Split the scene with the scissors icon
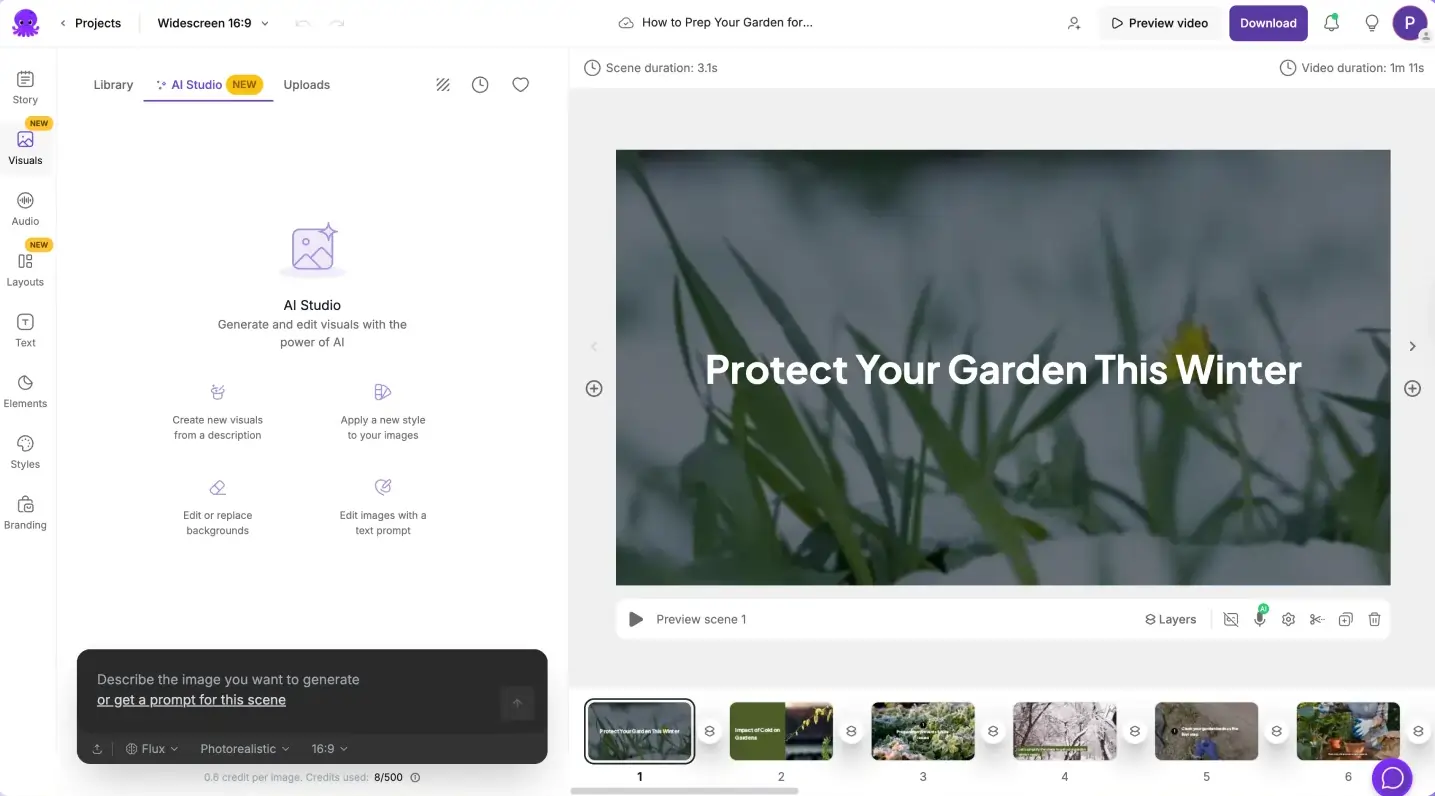The width and height of the screenshot is (1435, 796). 1317,619
